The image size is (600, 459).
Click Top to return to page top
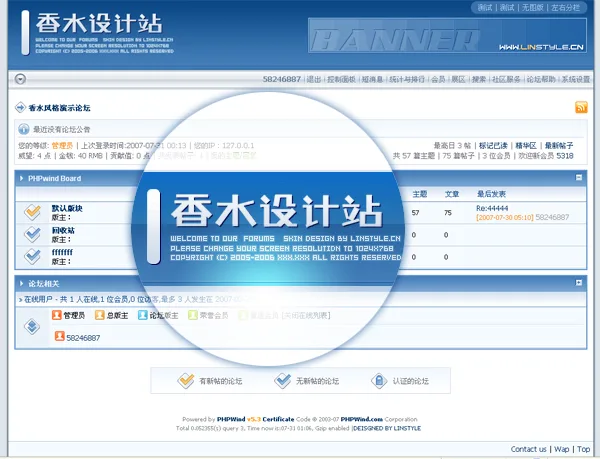click(584, 449)
